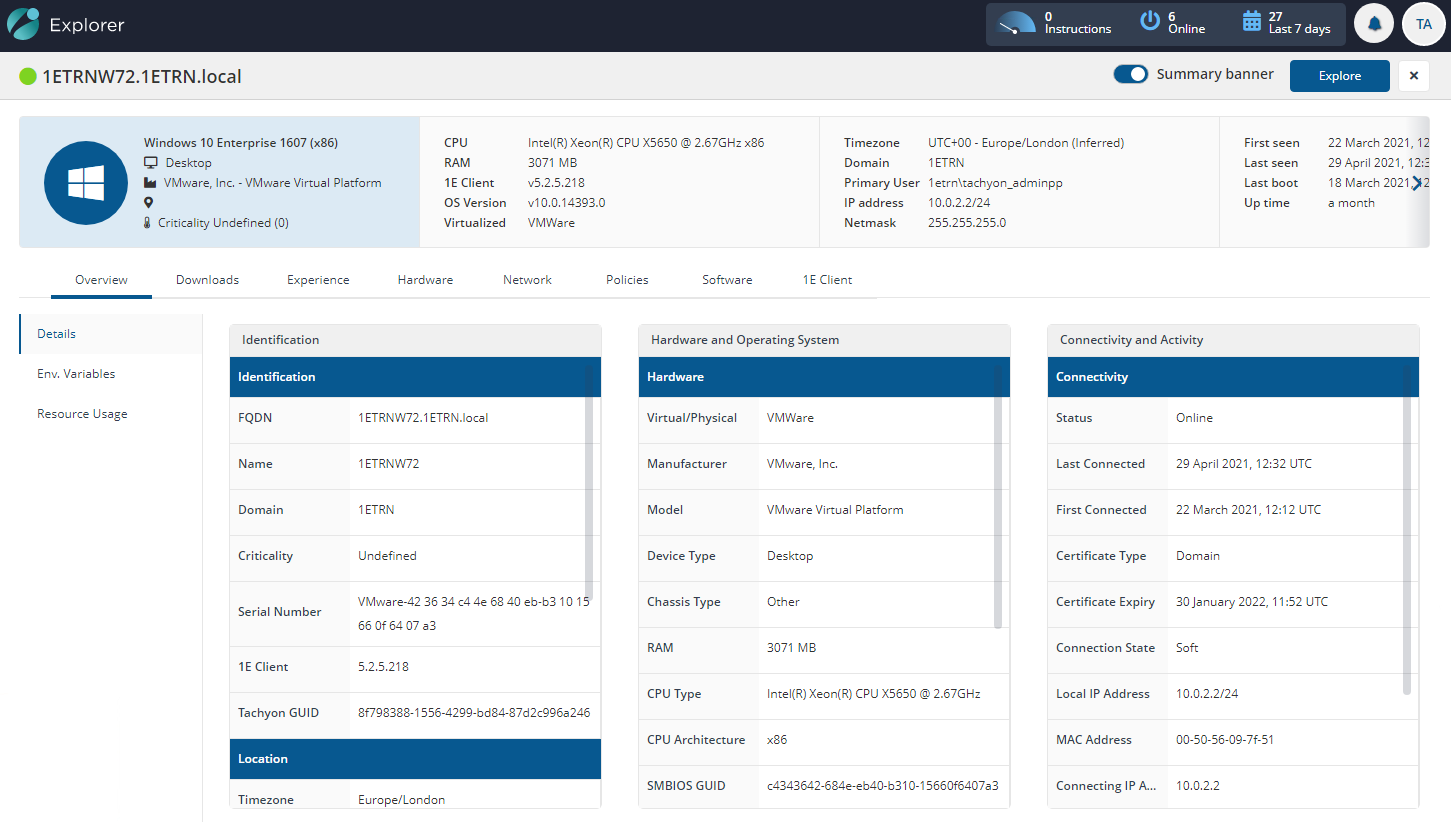1451x822 pixels.
Task: Click the blue Identification section header
Action: 415,377
